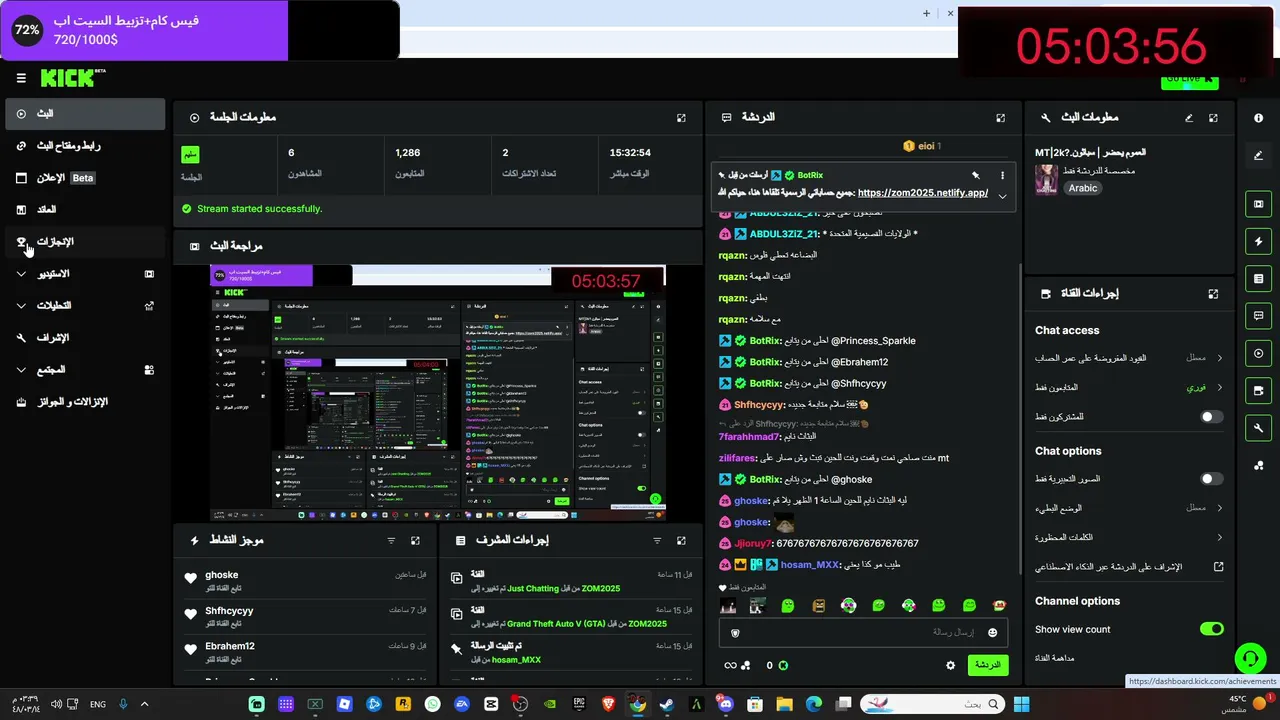Edit stream info with the pencil icon in معلومات البث
This screenshot has width=1280, height=720.
click(1189, 118)
